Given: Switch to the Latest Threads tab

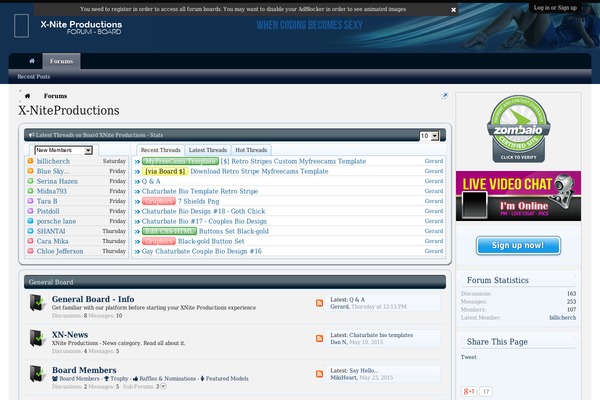Looking at the screenshot, I should tap(208, 150).
